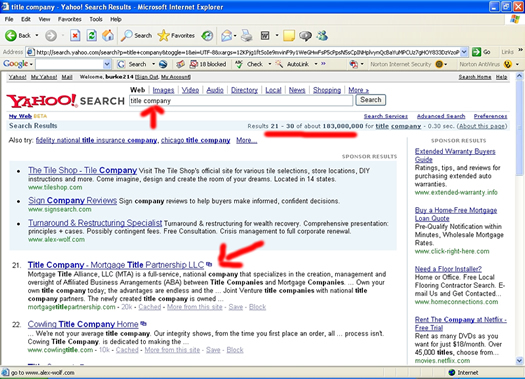Switch to the Shopping search tab

327,90
